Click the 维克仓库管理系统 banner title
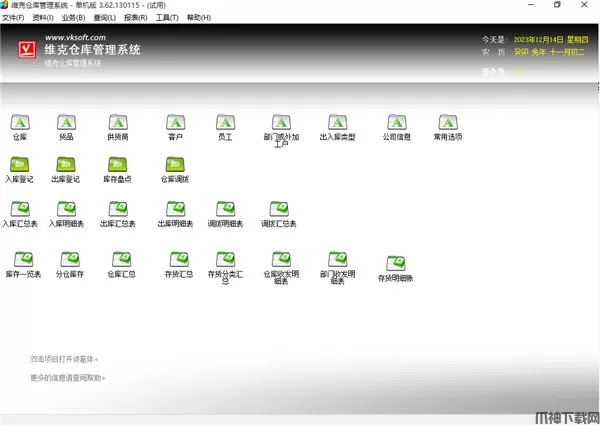Screen dimensions: 600x425 pos(92,50)
